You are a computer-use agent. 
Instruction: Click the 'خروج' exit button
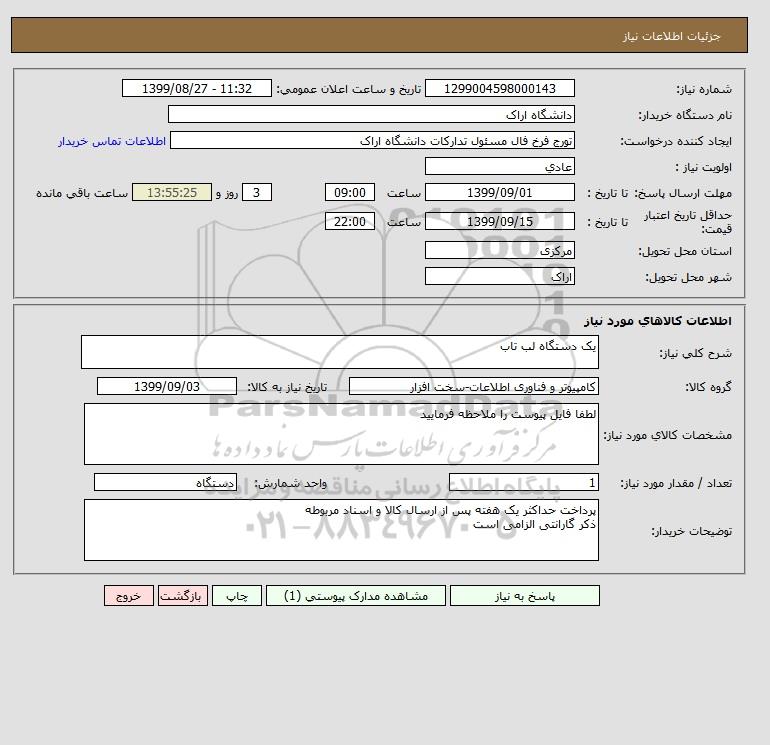pos(129,596)
